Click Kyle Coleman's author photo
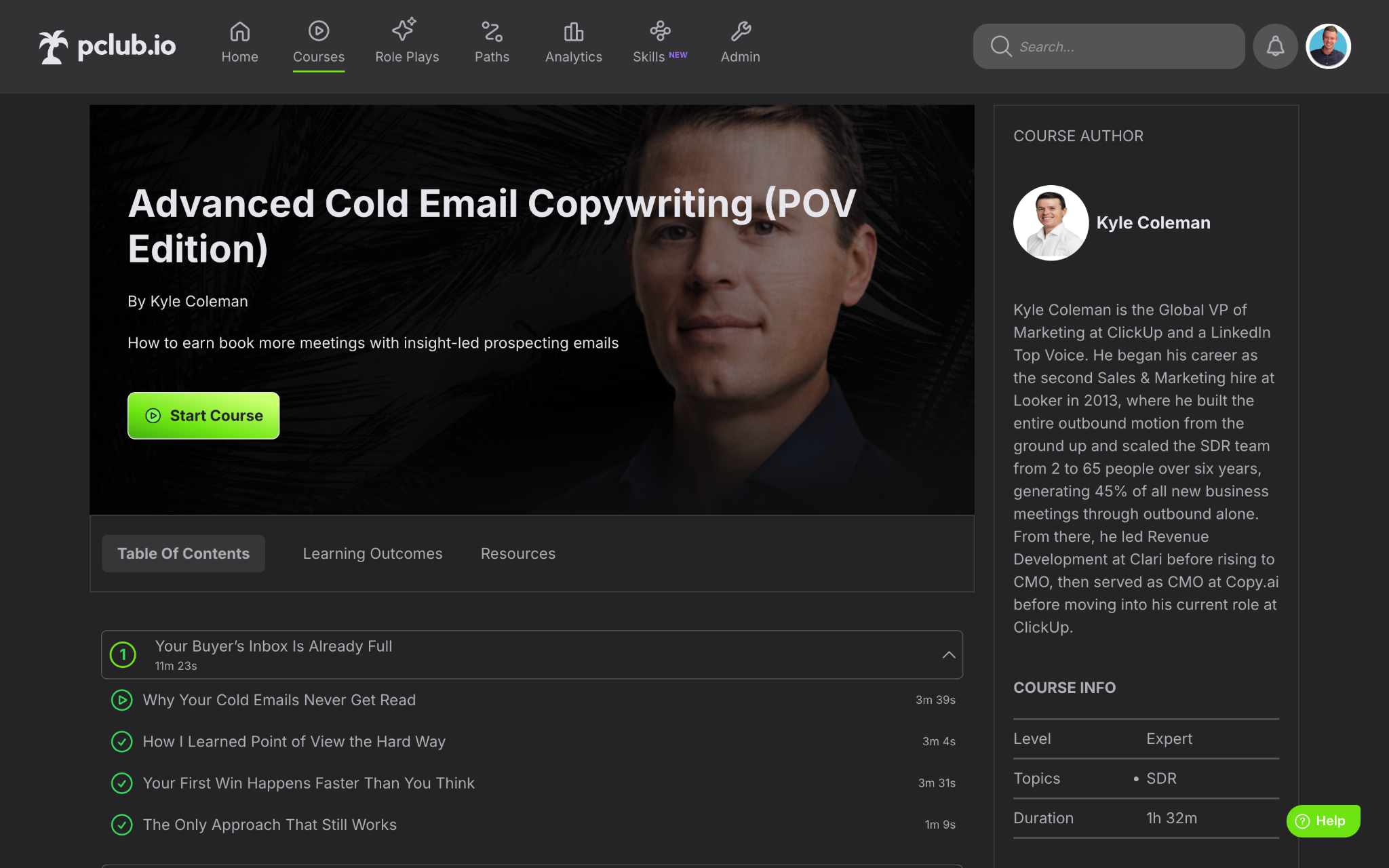The height and width of the screenshot is (868, 1389). pos(1051,222)
